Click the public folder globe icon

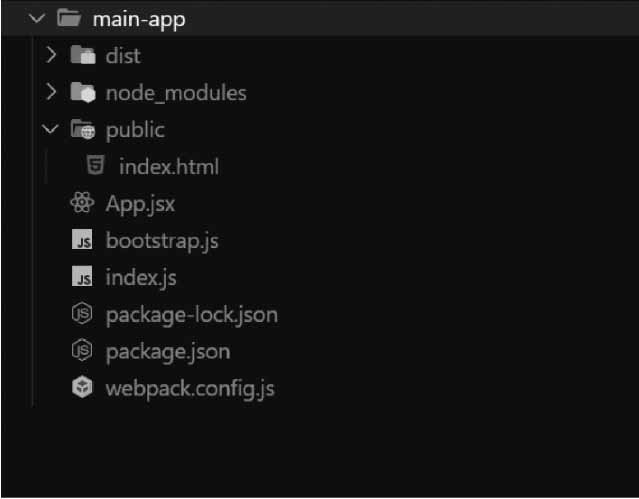click(x=82, y=130)
